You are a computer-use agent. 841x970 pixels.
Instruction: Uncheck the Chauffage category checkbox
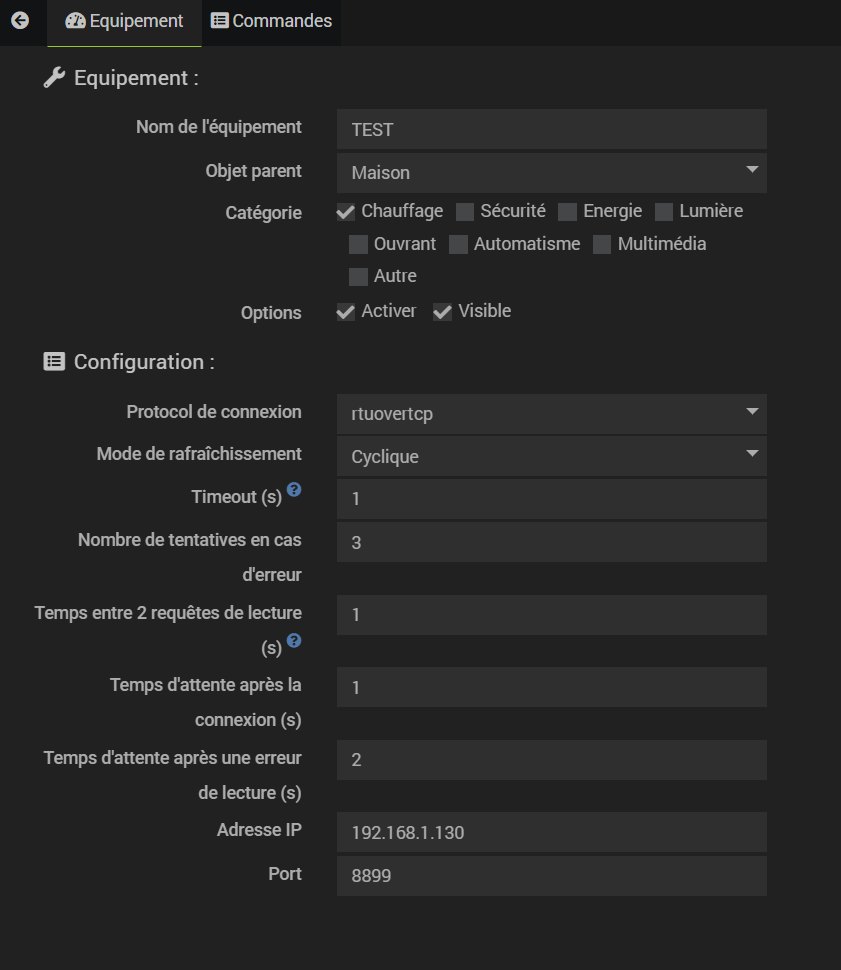346,212
